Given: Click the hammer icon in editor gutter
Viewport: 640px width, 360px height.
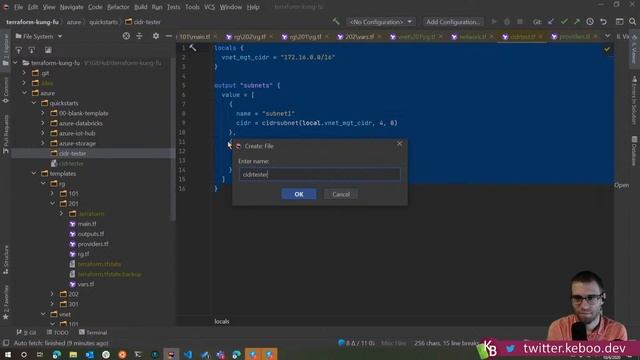Looking at the screenshot, I should tap(193, 48).
